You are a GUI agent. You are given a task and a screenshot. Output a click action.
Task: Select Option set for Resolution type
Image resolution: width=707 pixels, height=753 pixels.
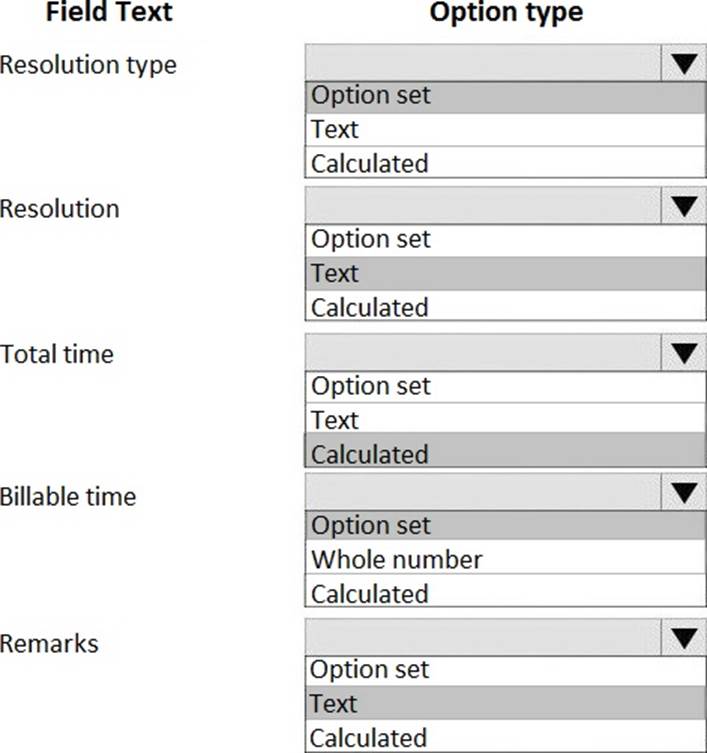point(506,97)
